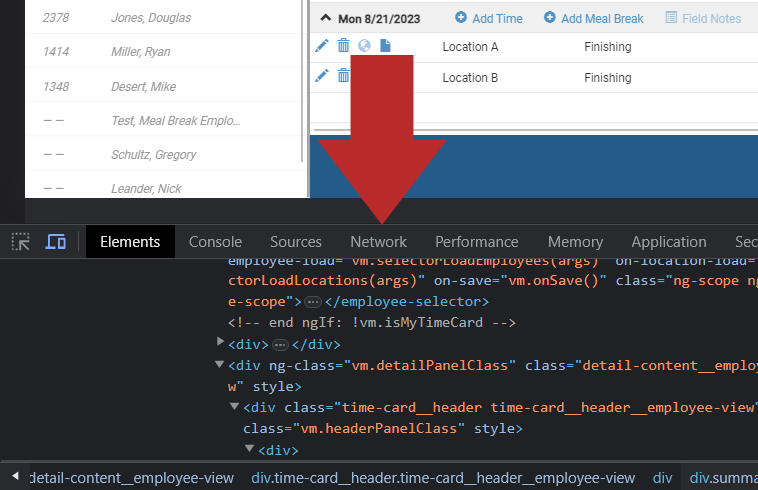
Task: Open the Performance tab
Action: [x=477, y=242]
